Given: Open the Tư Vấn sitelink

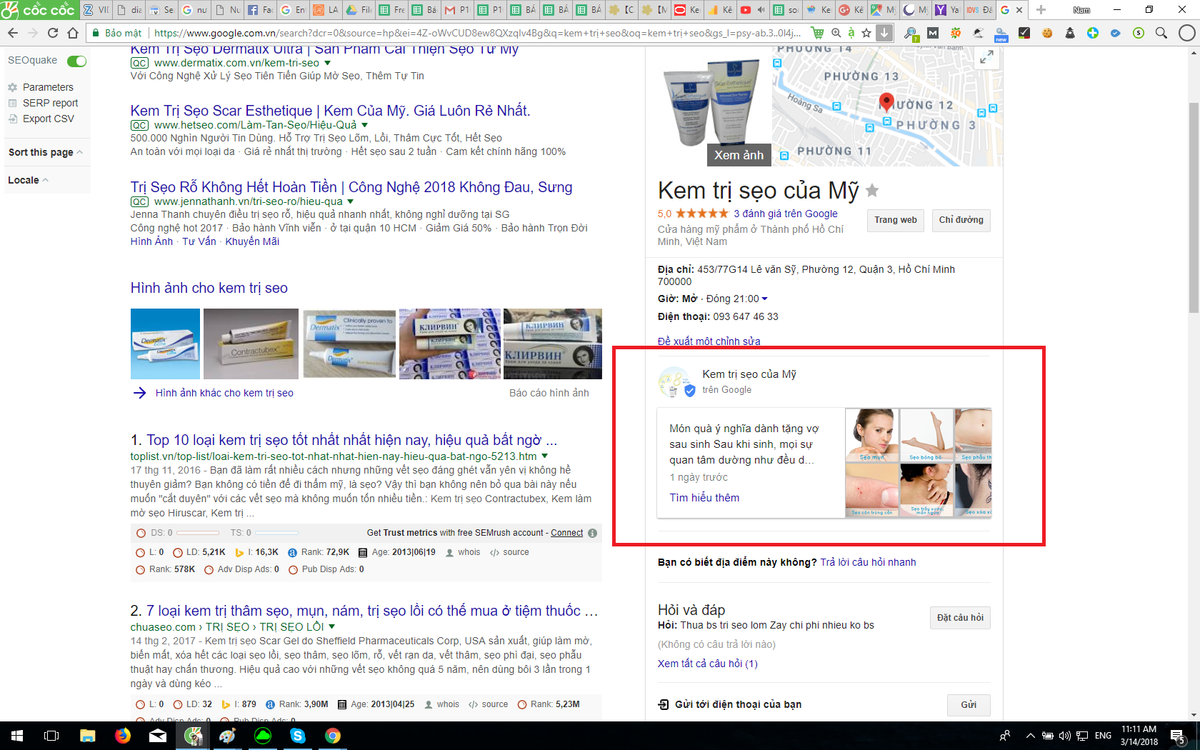Looking at the screenshot, I should 199,242.
